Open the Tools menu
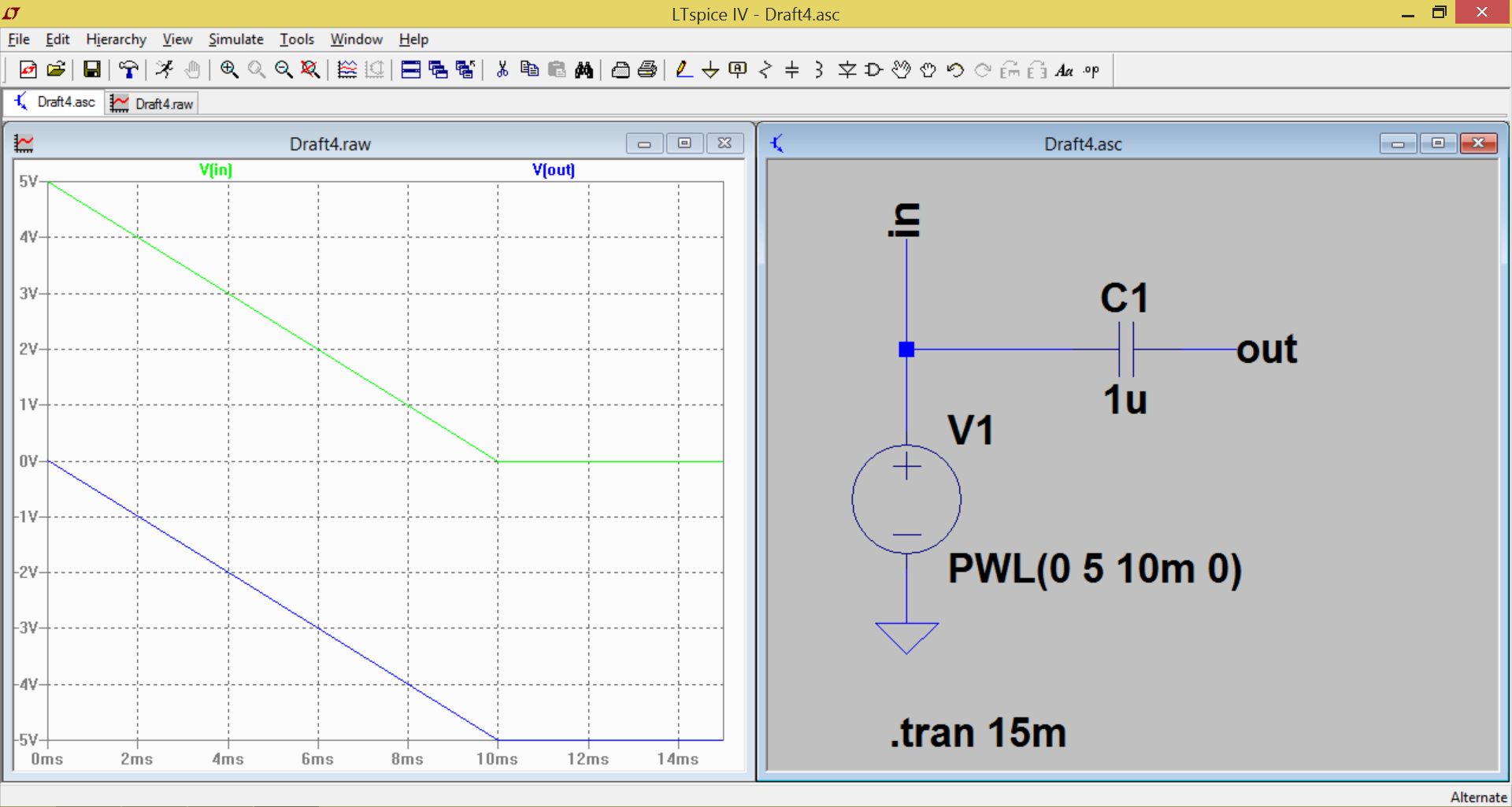The image size is (1512, 807). [297, 39]
